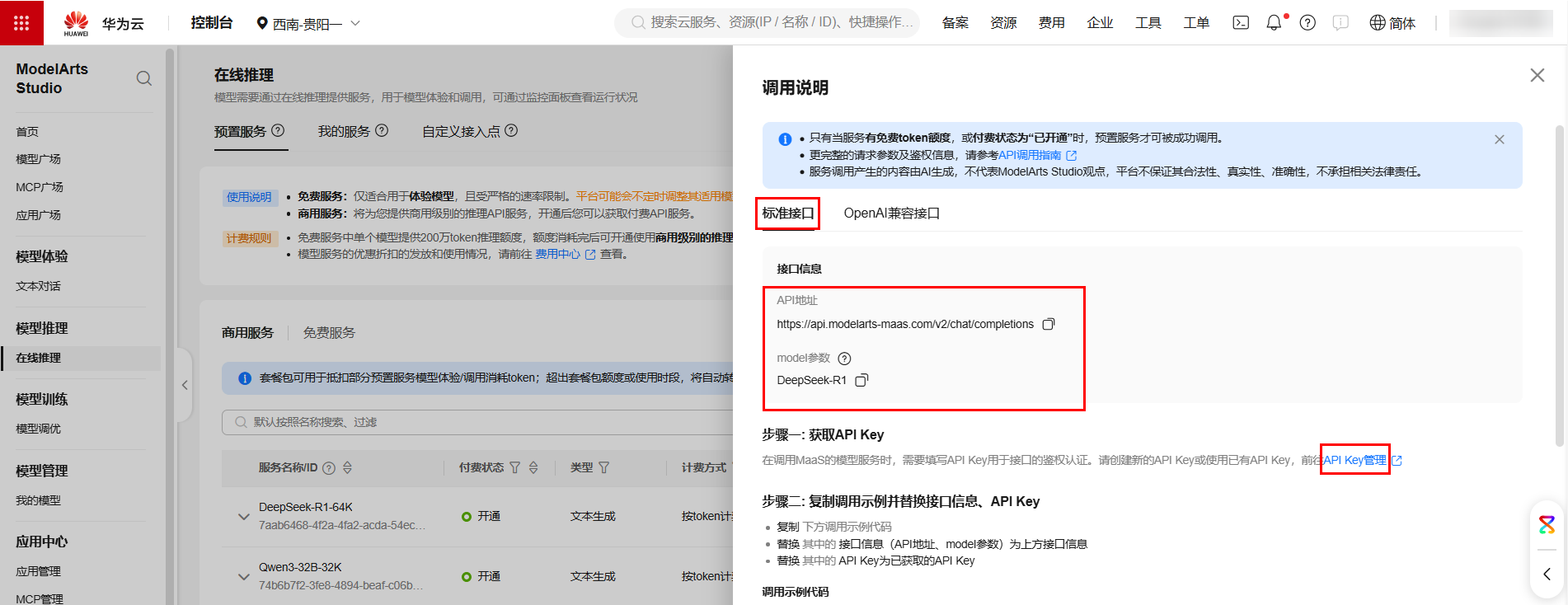Switch language via 简体 globe icon

[1392, 23]
